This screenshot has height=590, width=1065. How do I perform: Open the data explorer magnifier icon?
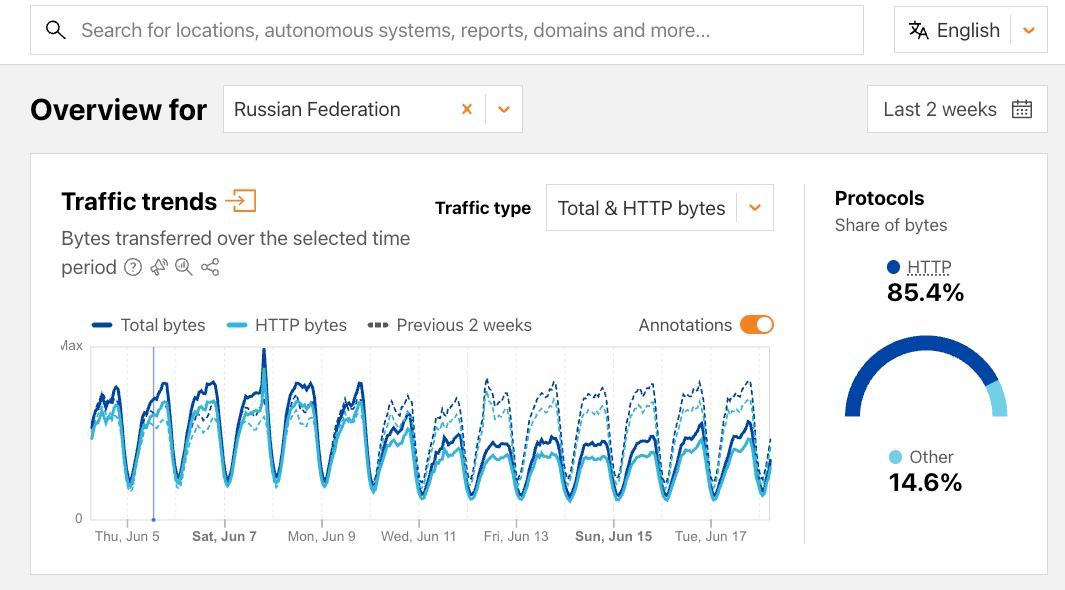[184, 268]
